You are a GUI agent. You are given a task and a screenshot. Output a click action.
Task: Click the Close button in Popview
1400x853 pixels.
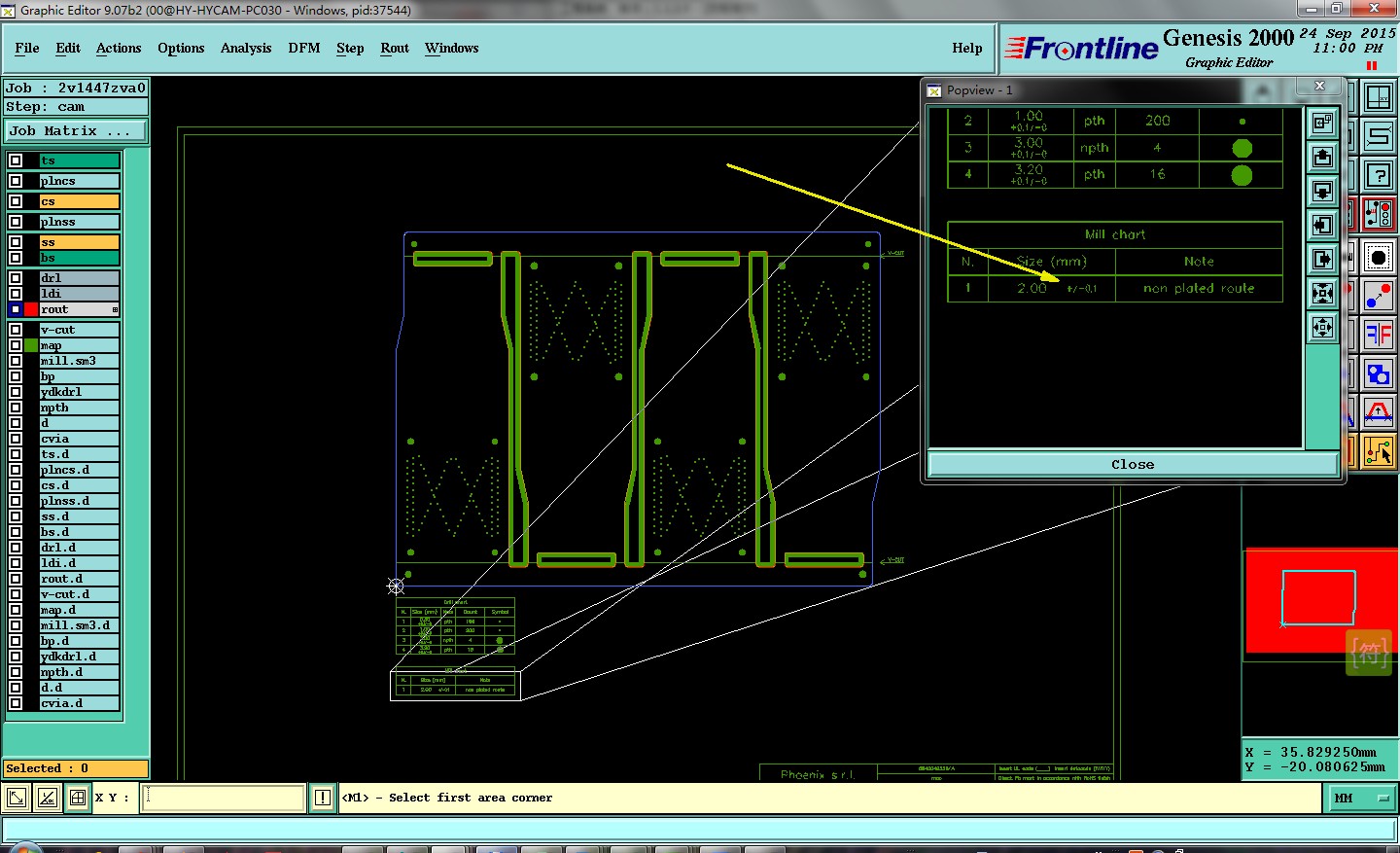(1133, 465)
